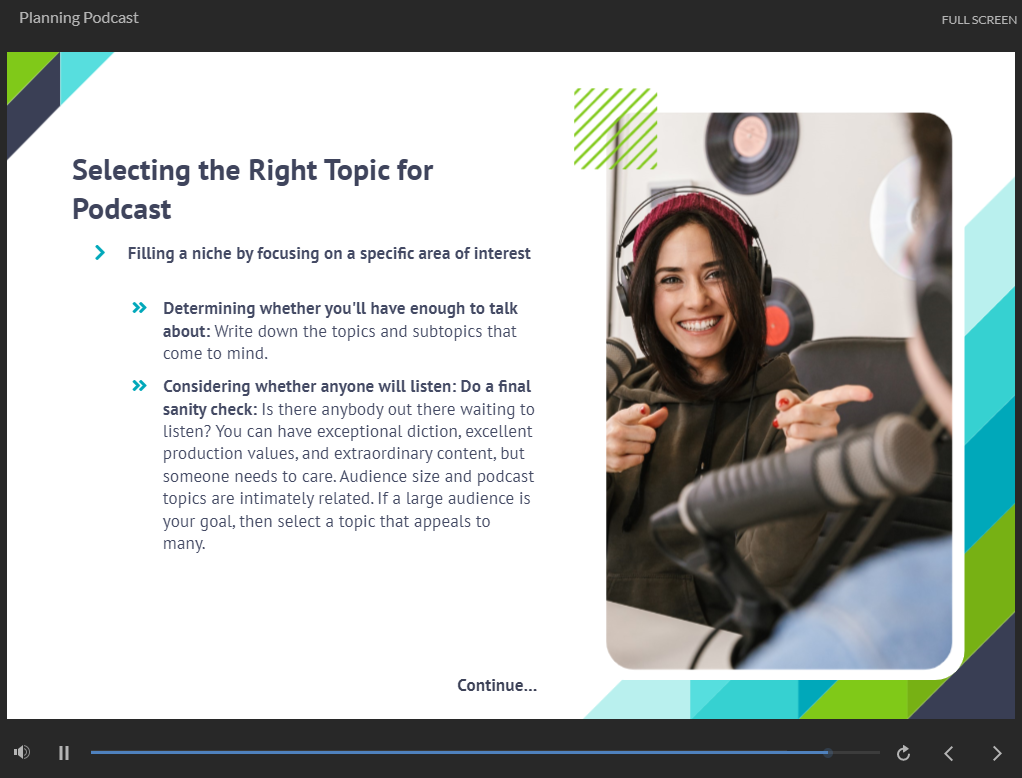Click the Determining whether you'll have enough paragraph
Viewport: 1022px width, 778px height.
pyautogui.click(x=340, y=331)
